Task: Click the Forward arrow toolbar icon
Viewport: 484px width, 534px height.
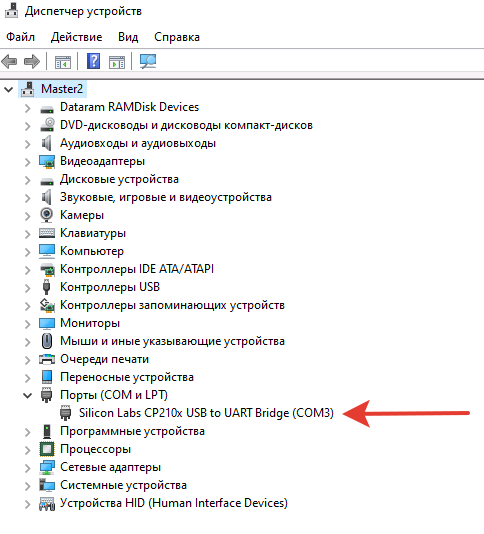Action: tap(32, 62)
